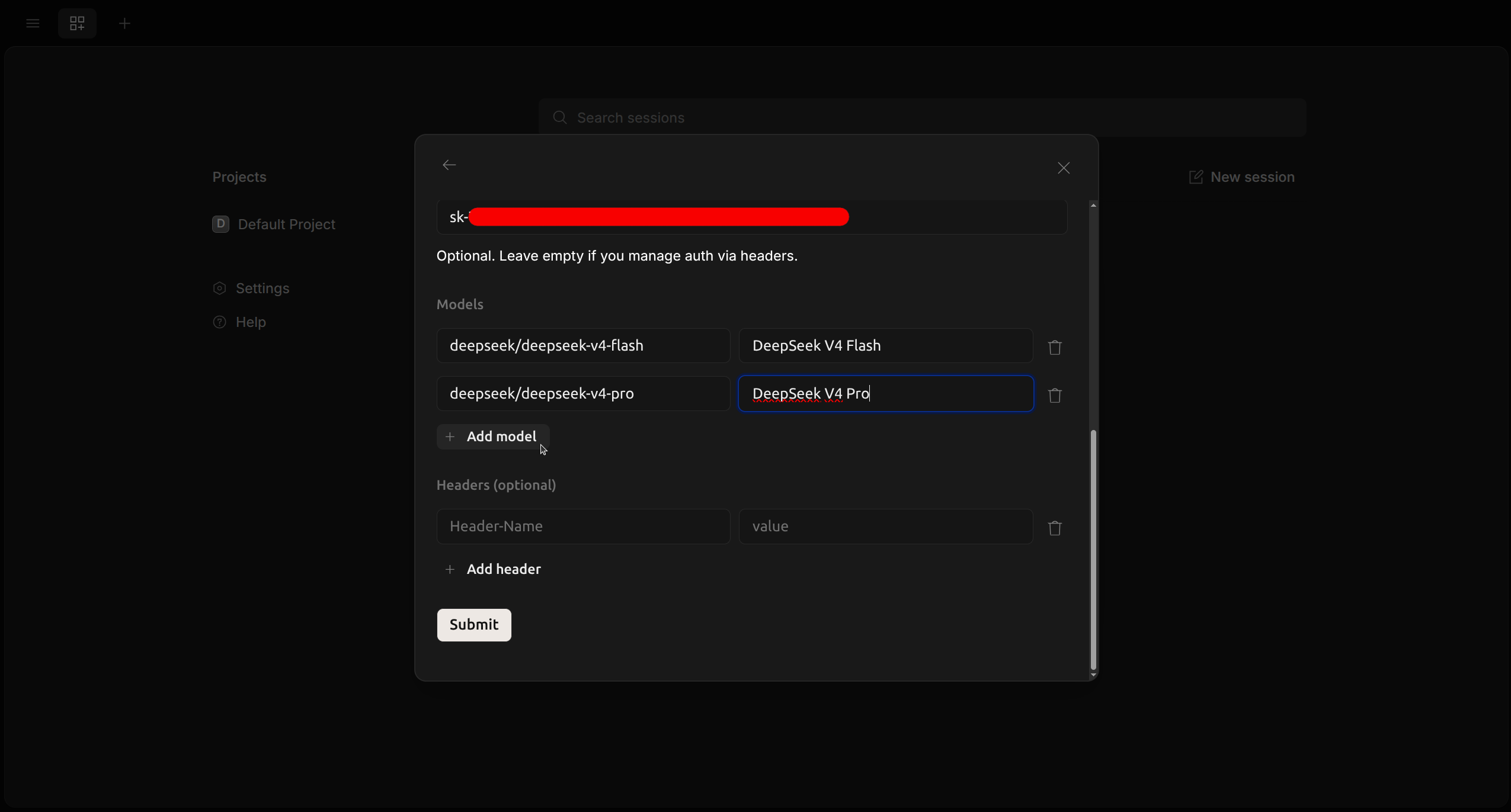Image resolution: width=1511 pixels, height=812 pixels.
Task: Click the Search sessions box
Action: [x=923, y=118]
